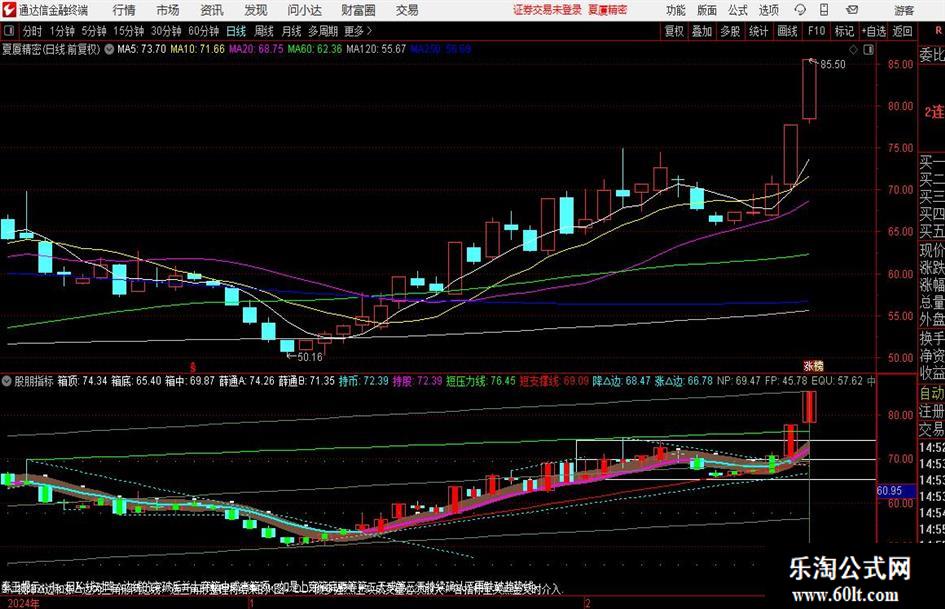This screenshot has height=609, width=945.
Task: Switch to 1分钟 period tab
Action: (x=62, y=31)
